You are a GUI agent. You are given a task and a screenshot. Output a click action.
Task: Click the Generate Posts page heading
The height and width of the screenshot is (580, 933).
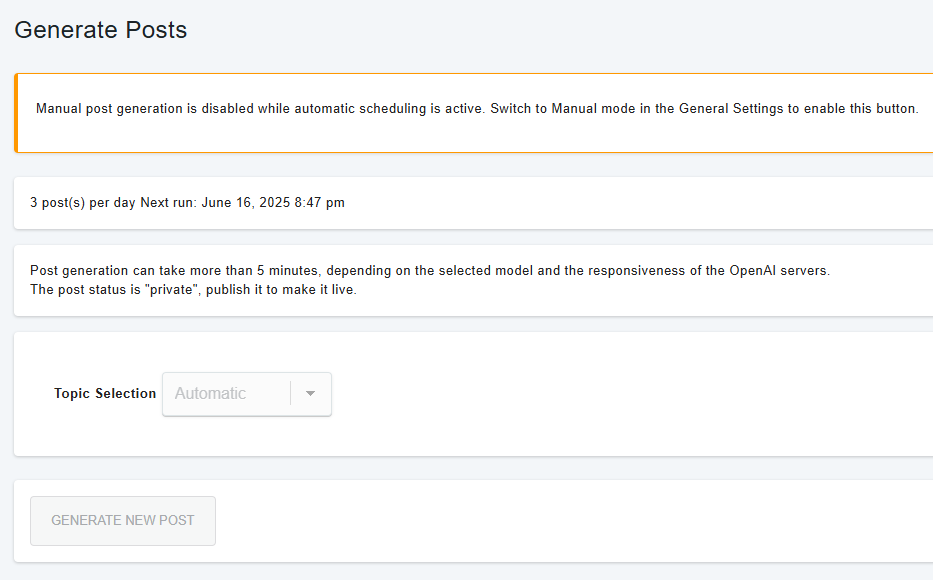point(101,30)
